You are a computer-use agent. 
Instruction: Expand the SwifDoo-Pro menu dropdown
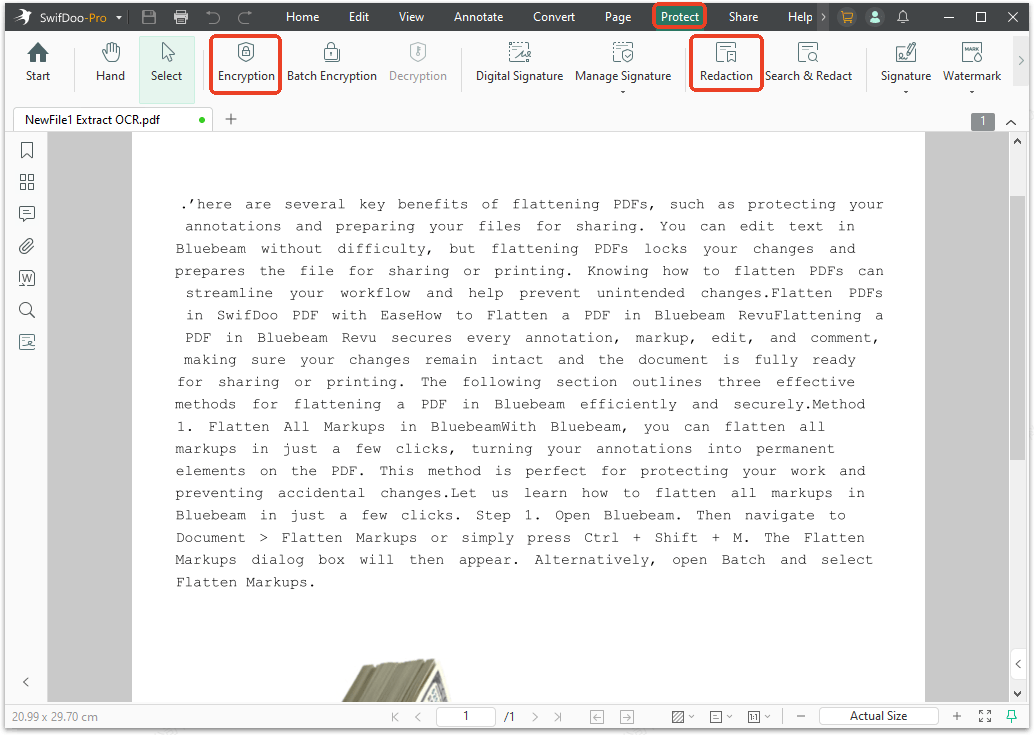pyautogui.click(x=118, y=17)
